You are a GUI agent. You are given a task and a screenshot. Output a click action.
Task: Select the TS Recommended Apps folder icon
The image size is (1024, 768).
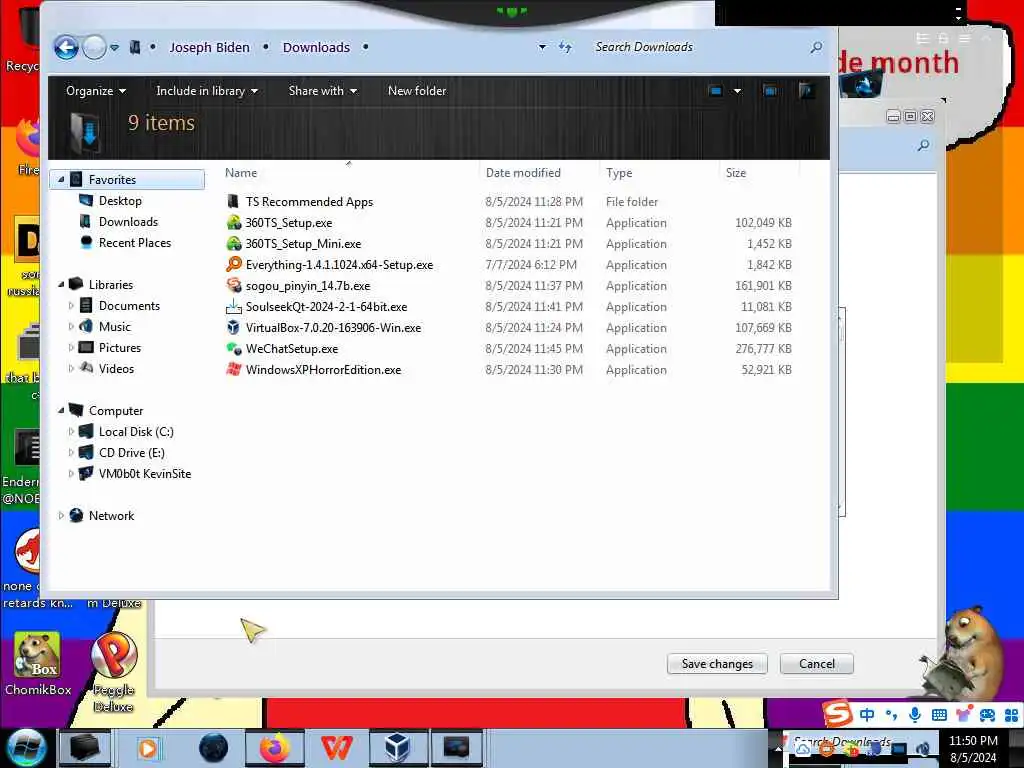(233, 201)
